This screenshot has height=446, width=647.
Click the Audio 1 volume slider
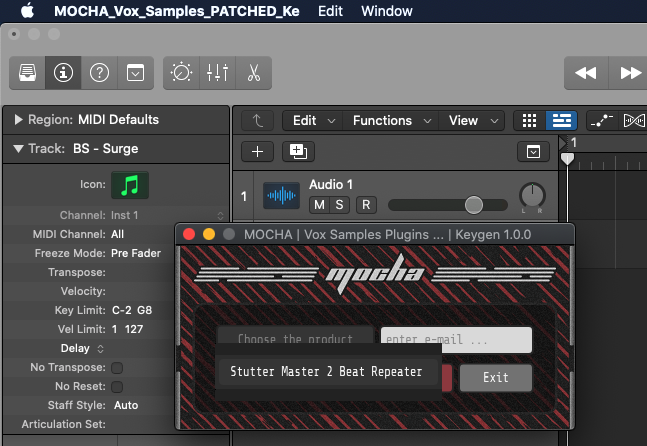click(x=448, y=205)
